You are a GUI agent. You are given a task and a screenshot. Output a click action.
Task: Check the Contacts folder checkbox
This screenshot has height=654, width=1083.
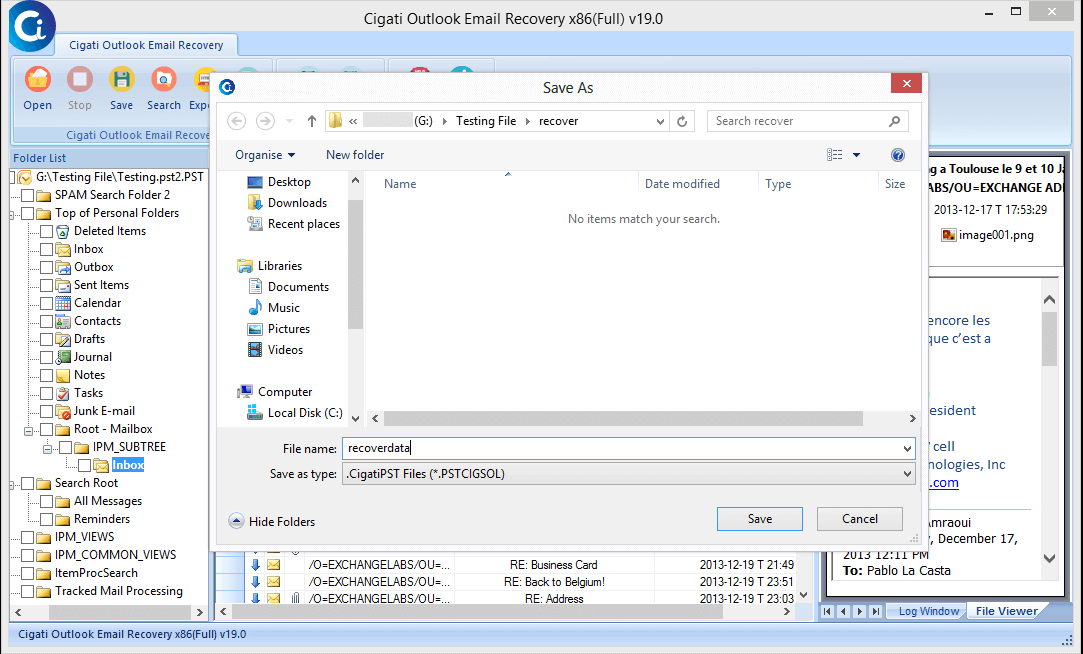[46, 321]
